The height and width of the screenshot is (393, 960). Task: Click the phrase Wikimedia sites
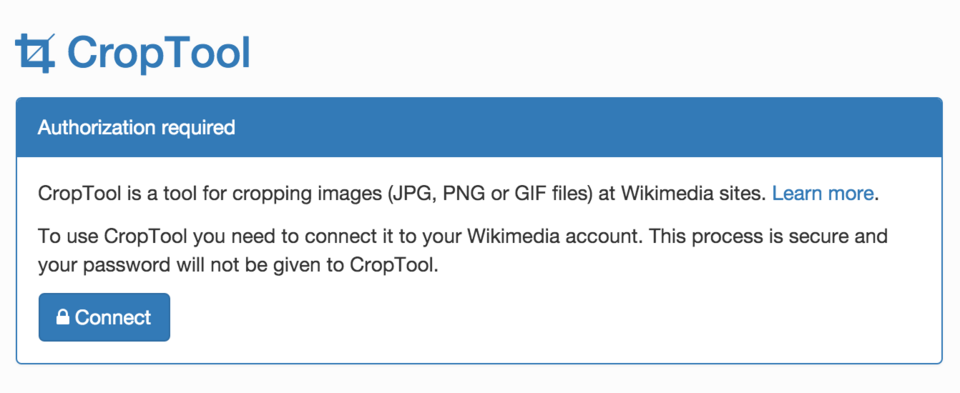pyautogui.click(x=693, y=194)
